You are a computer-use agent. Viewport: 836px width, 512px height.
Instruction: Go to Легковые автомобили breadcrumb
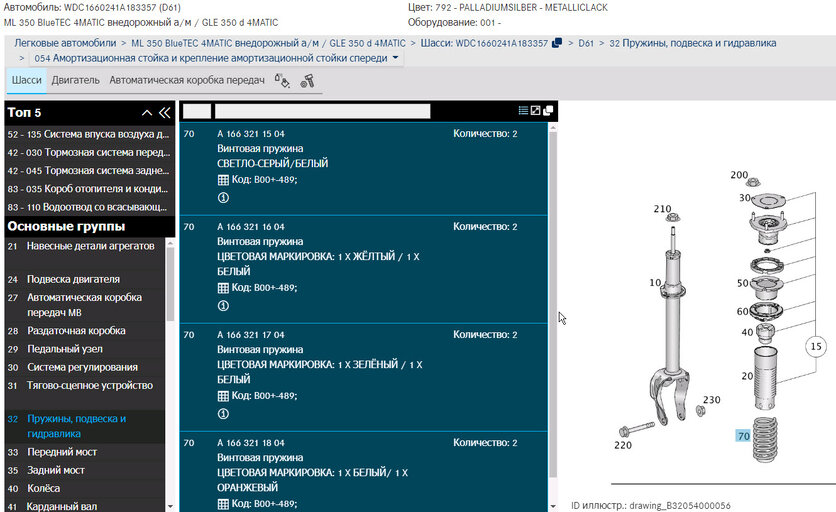click(x=65, y=43)
